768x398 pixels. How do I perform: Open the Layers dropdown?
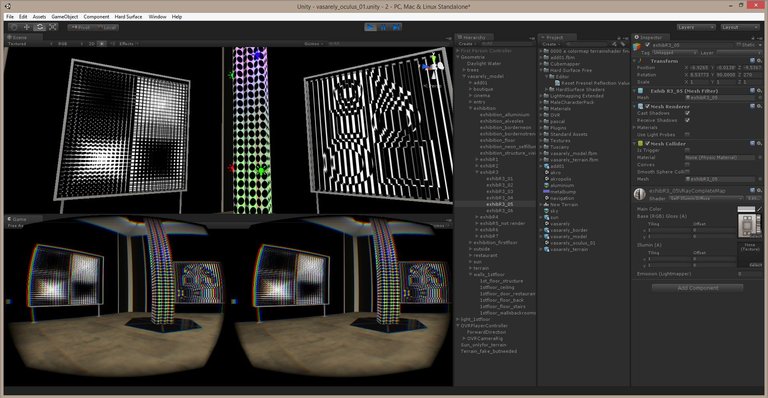(x=696, y=27)
